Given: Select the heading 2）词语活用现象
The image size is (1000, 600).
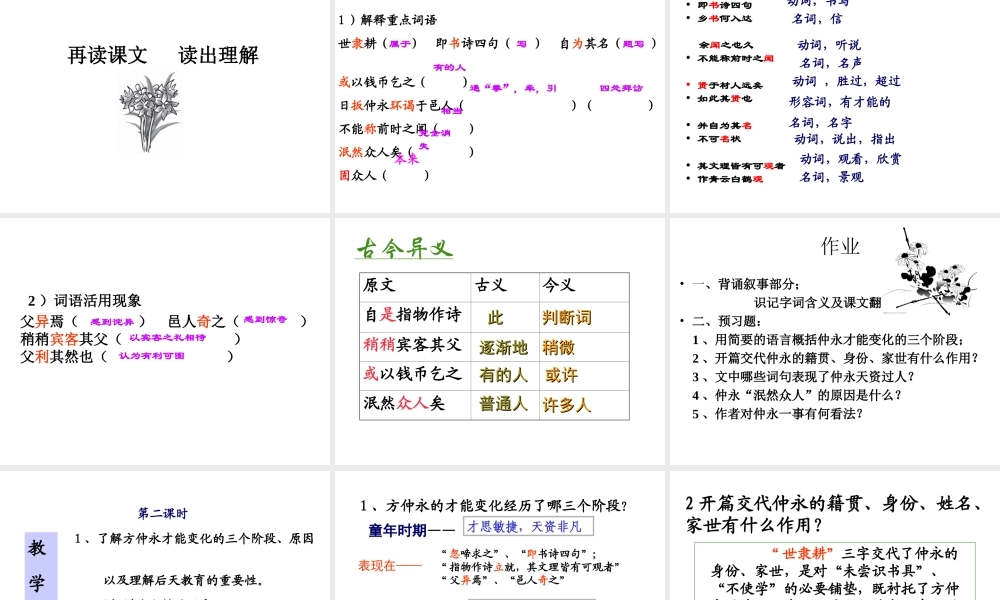Looking at the screenshot, I should pyautogui.click(x=84, y=300).
